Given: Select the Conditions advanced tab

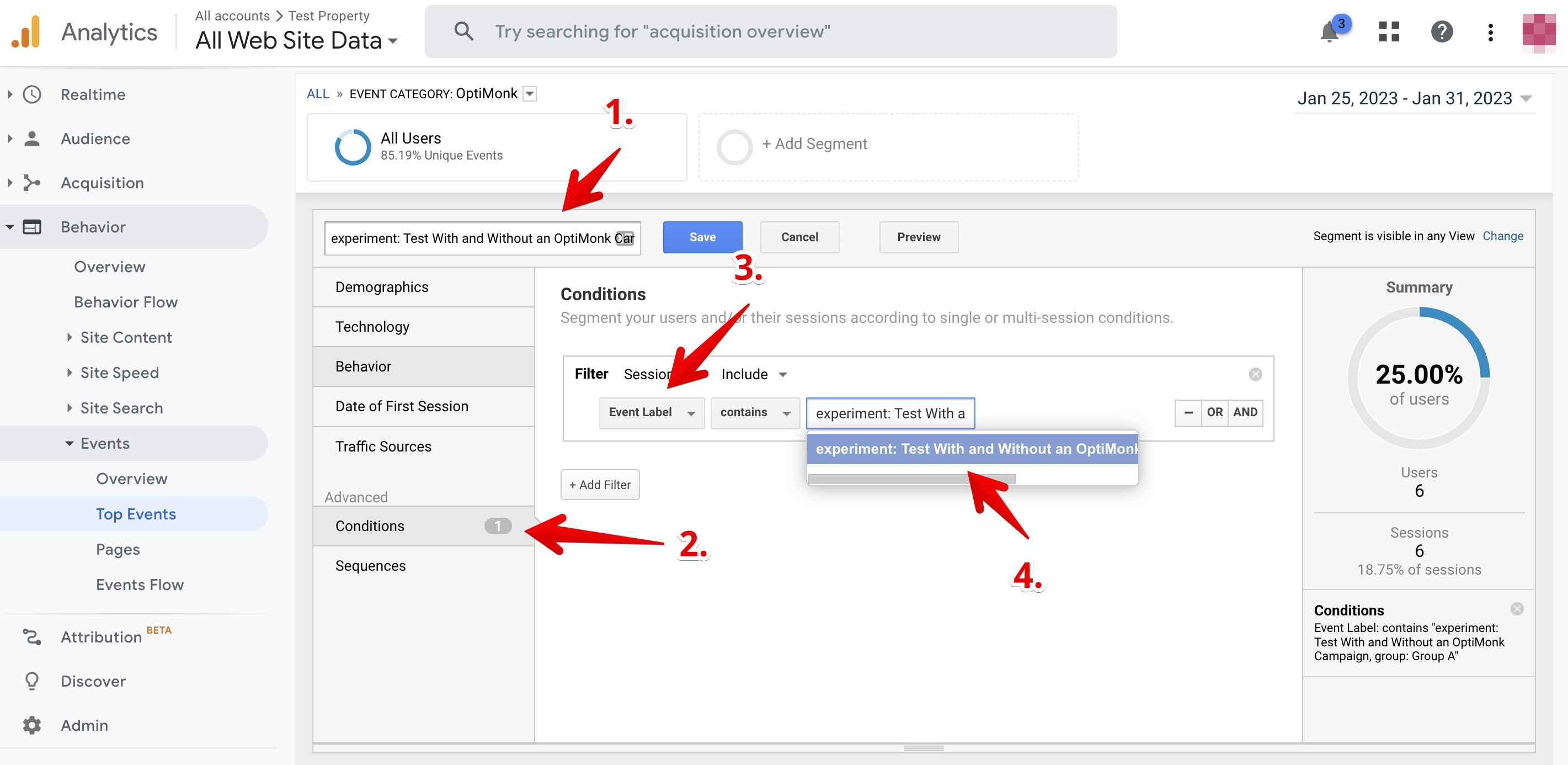Looking at the screenshot, I should coord(424,525).
